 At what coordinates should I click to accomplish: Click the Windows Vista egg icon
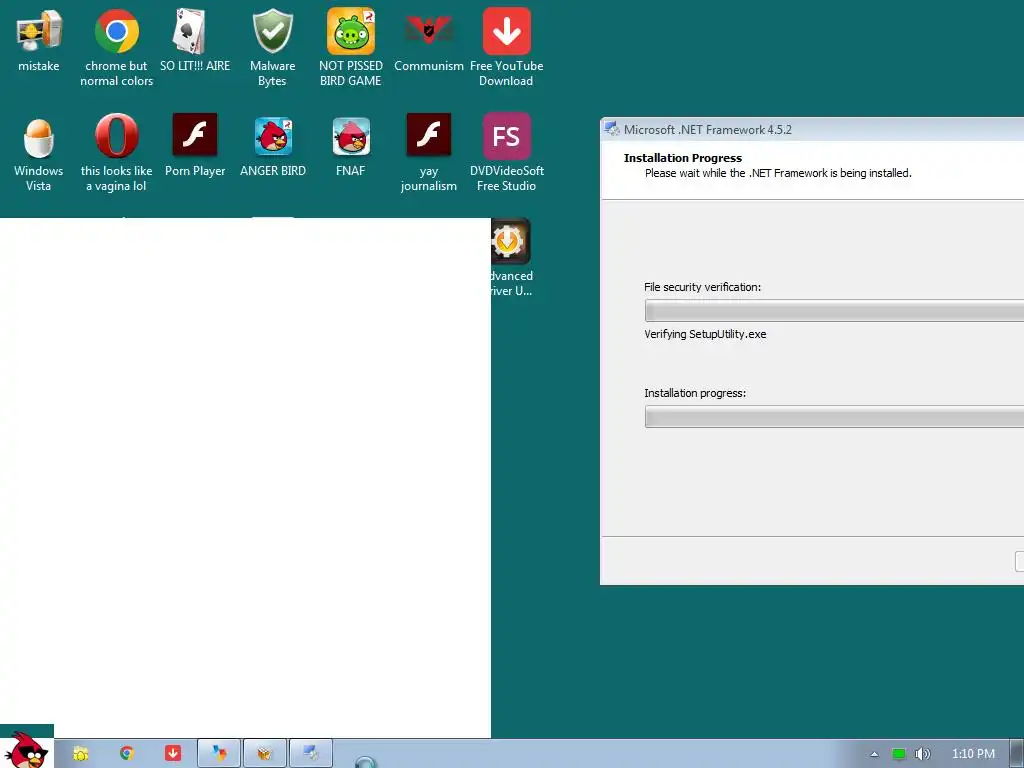[x=39, y=153]
